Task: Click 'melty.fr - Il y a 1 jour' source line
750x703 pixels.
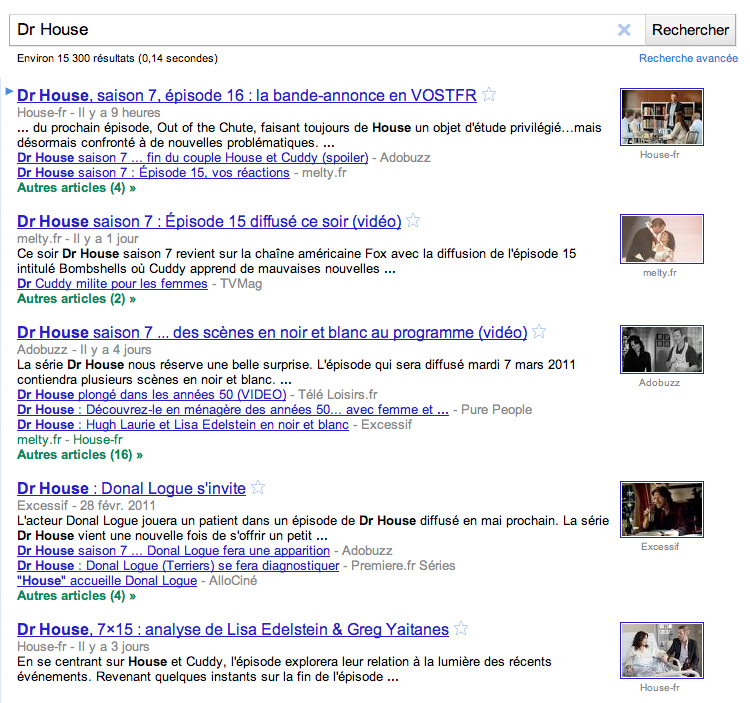Action: pyautogui.click(x=77, y=239)
